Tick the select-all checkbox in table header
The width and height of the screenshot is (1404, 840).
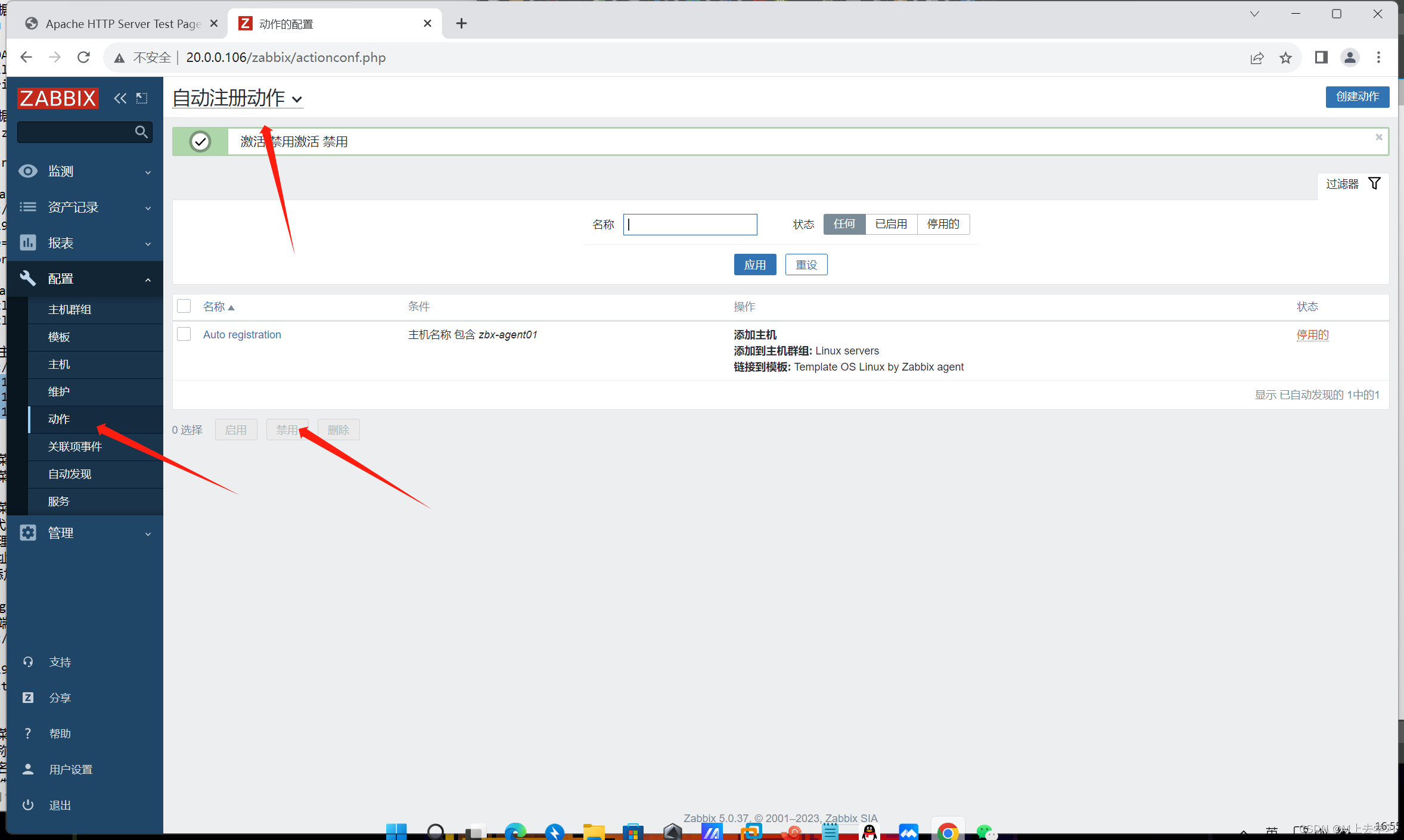pyautogui.click(x=184, y=306)
